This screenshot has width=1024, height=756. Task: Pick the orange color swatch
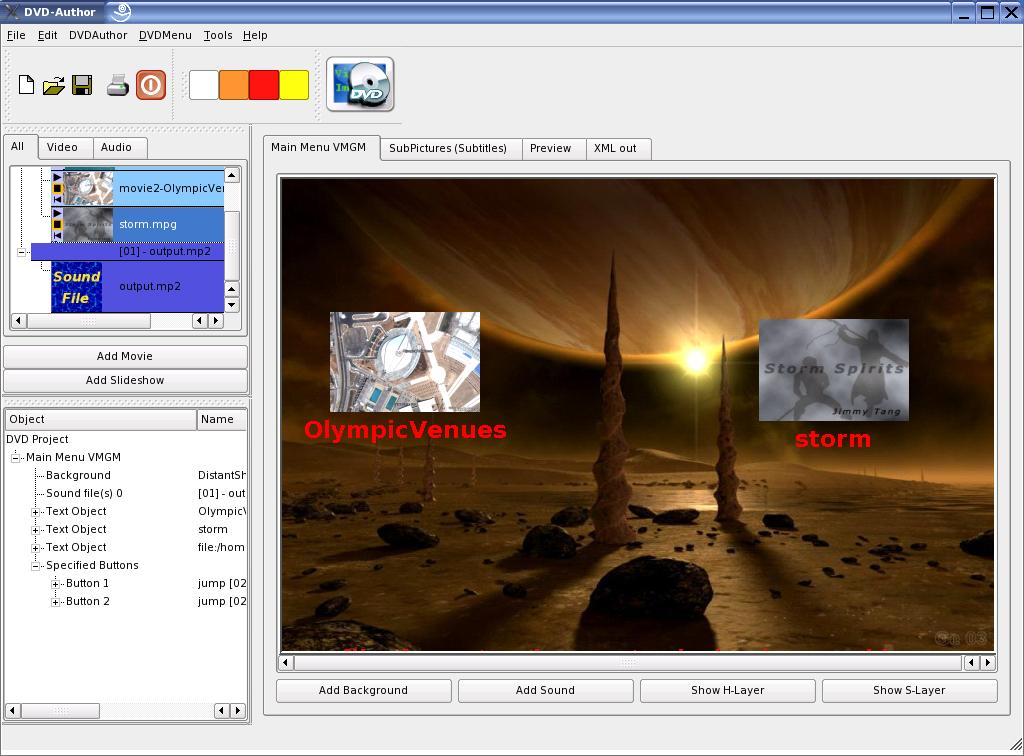(234, 86)
